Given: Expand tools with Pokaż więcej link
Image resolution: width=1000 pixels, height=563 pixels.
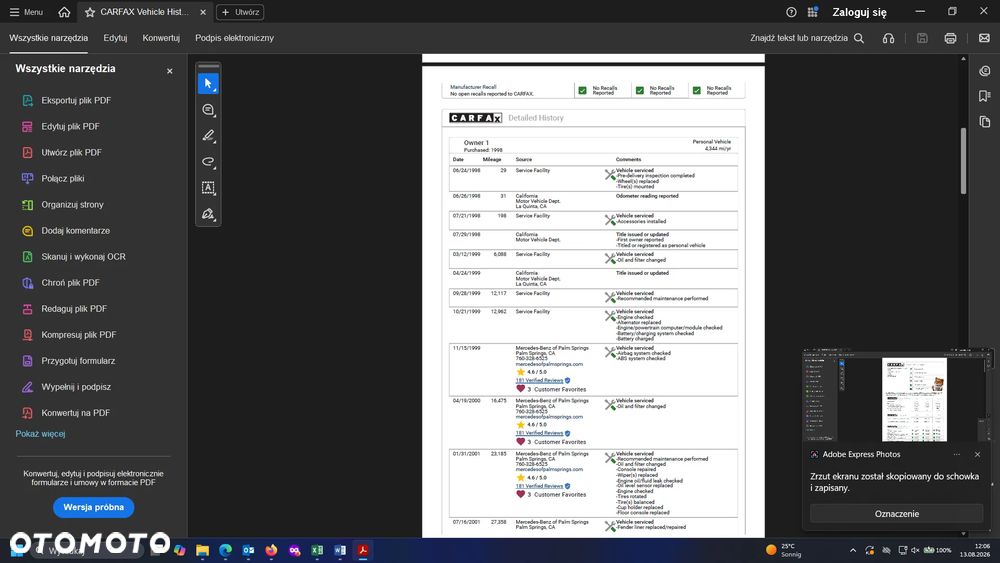Looking at the screenshot, I should 40,434.
